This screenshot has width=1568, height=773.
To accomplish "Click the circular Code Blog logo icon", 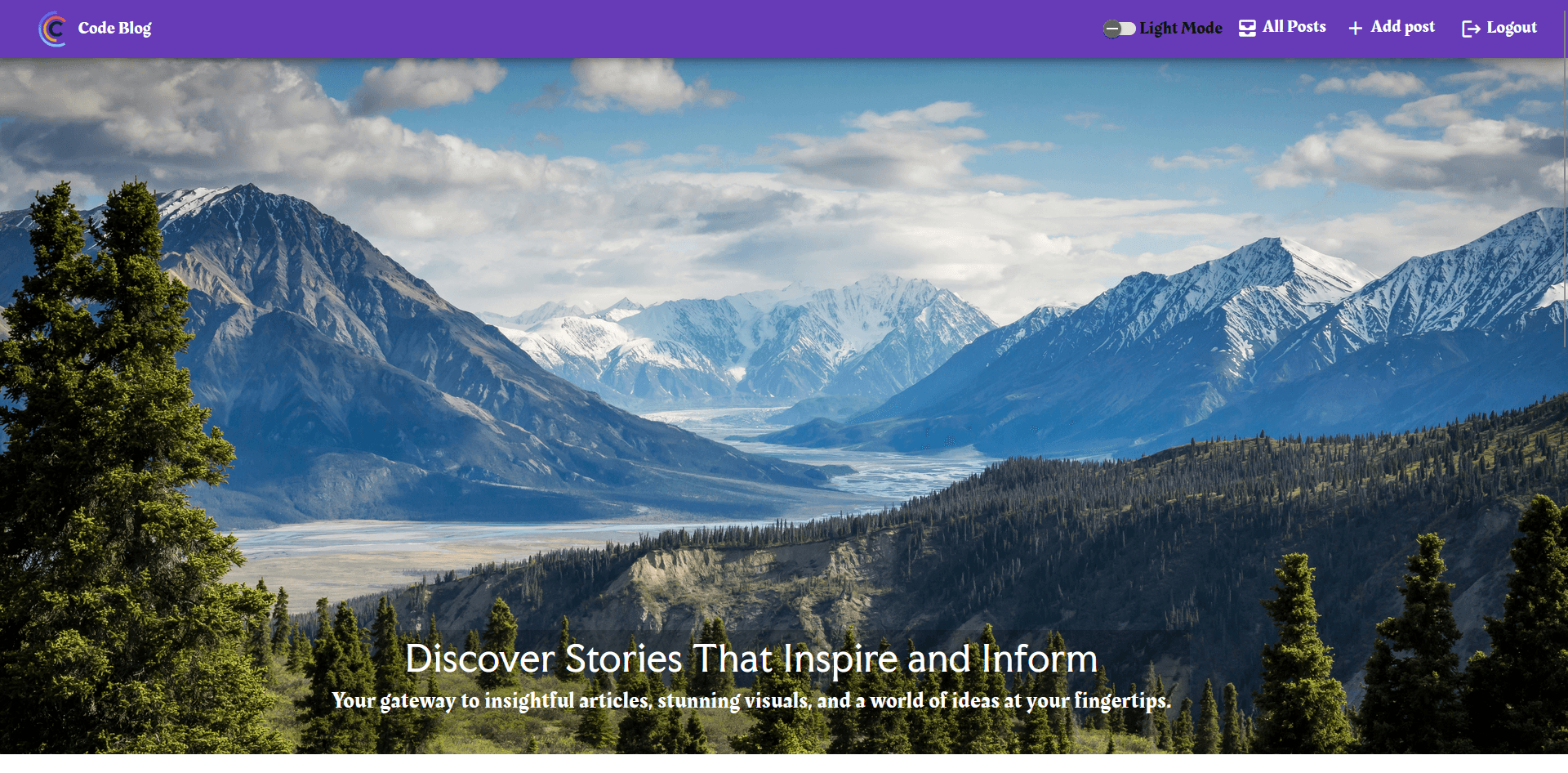I will [52, 29].
